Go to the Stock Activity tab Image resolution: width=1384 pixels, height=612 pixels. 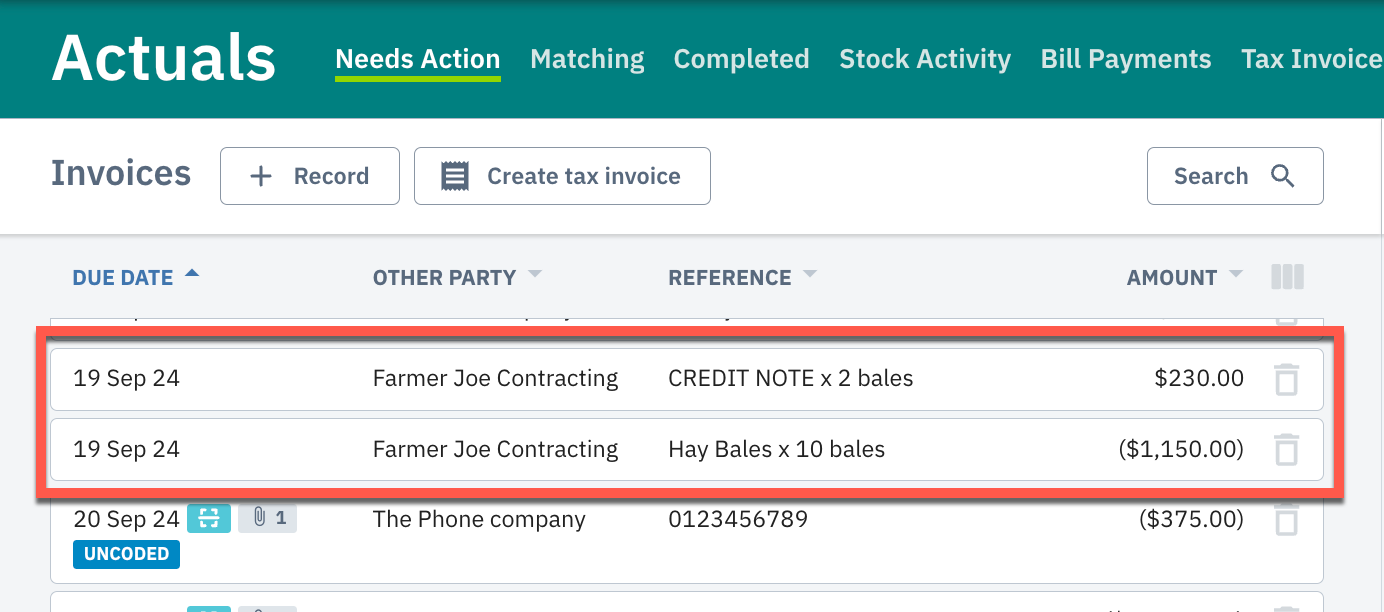[x=925, y=59]
